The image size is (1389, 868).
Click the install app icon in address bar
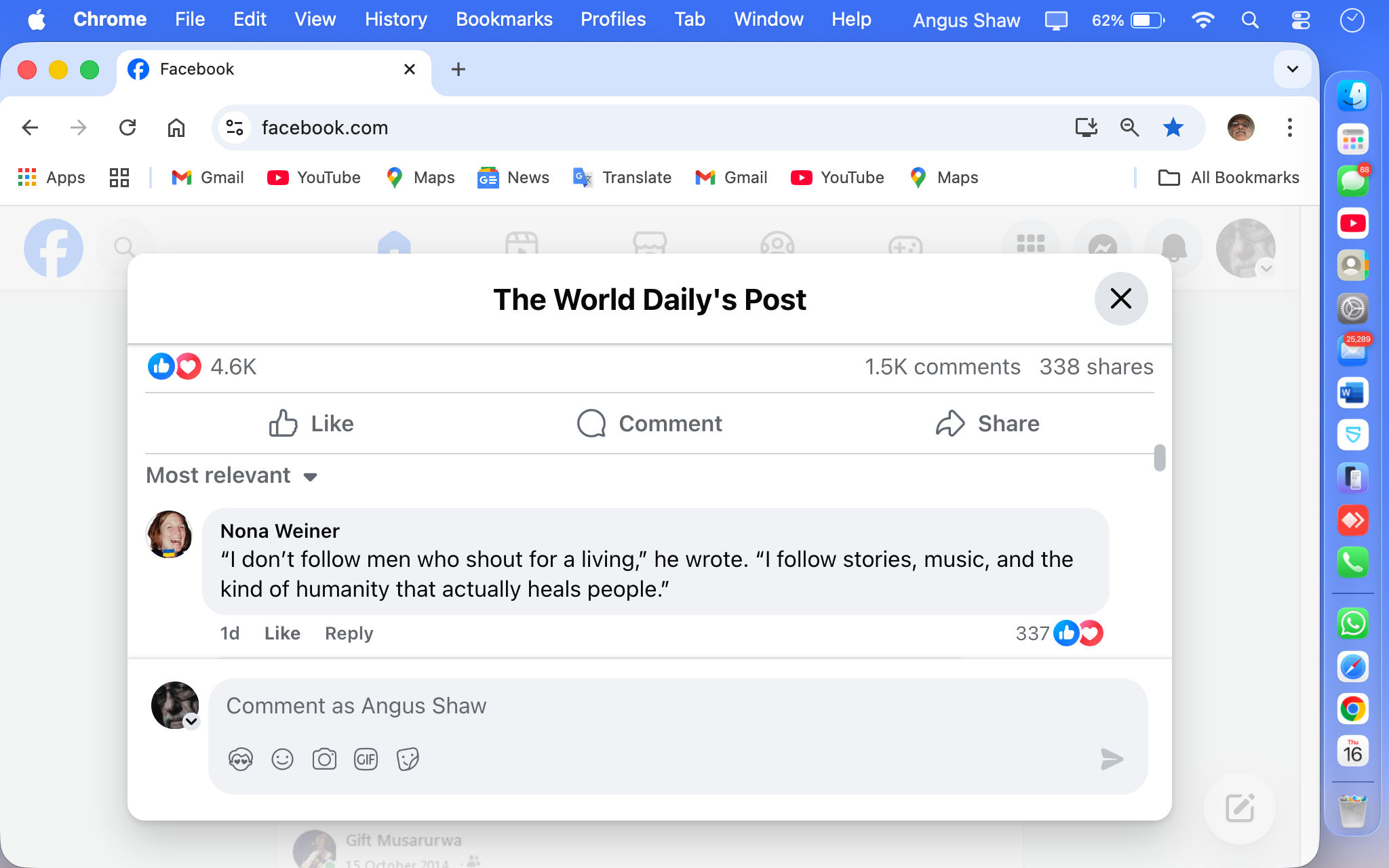1086,127
